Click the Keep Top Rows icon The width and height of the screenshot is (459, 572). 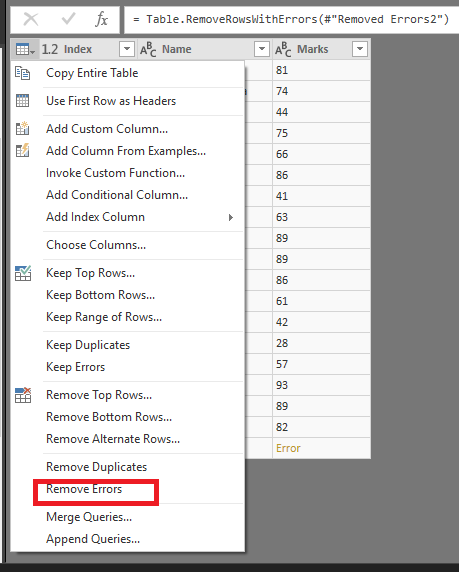(x=23, y=273)
